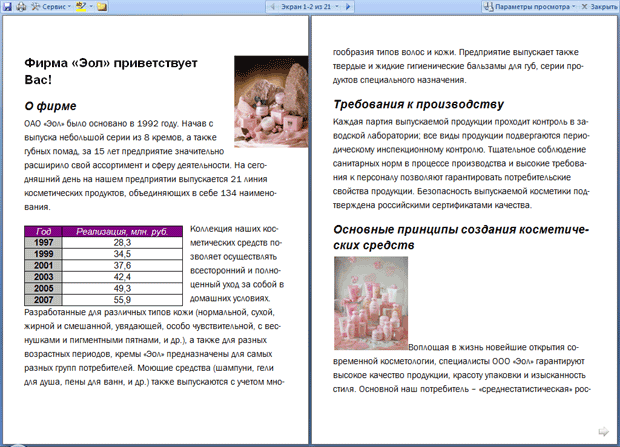
Task: Click the 'О фирме' heading
Action: coord(50,106)
